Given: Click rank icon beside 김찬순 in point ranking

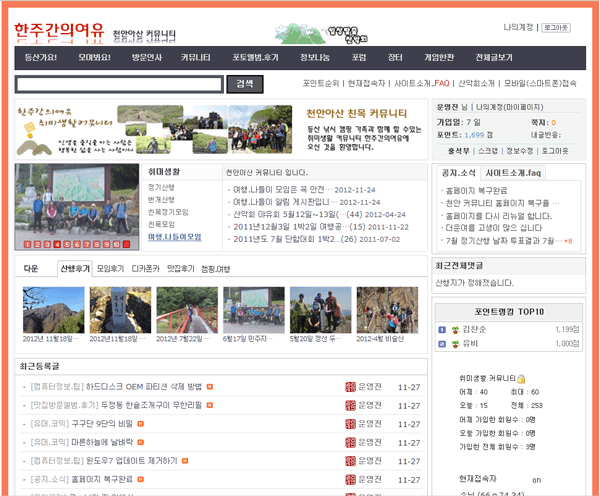Looking at the screenshot, I should pos(442,328).
